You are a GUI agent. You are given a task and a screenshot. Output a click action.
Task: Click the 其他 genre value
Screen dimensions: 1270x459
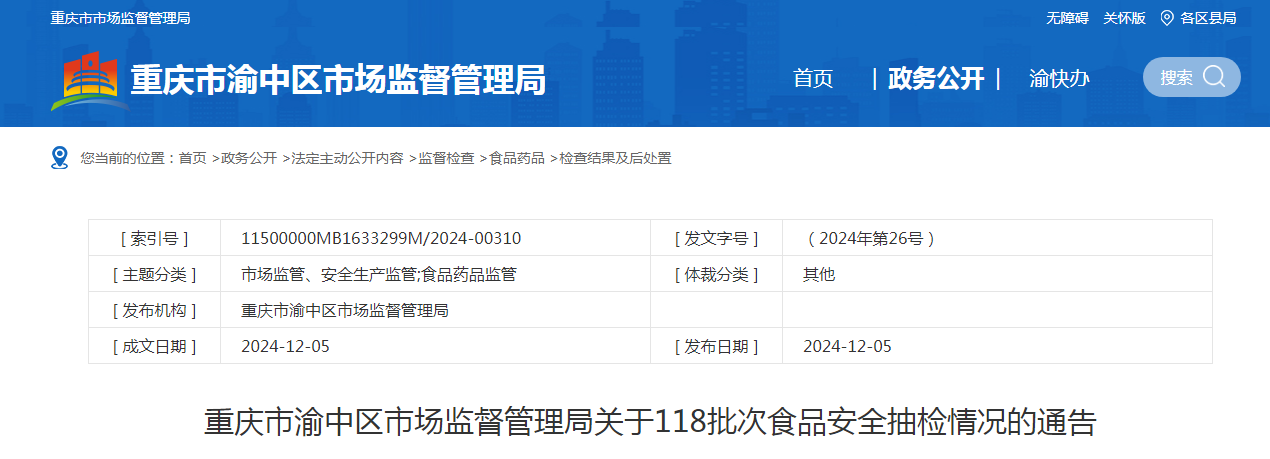pyautogui.click(x=819, y=274)
